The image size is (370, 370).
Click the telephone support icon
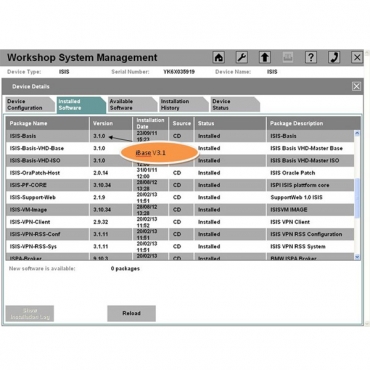[x=334, y=57]
